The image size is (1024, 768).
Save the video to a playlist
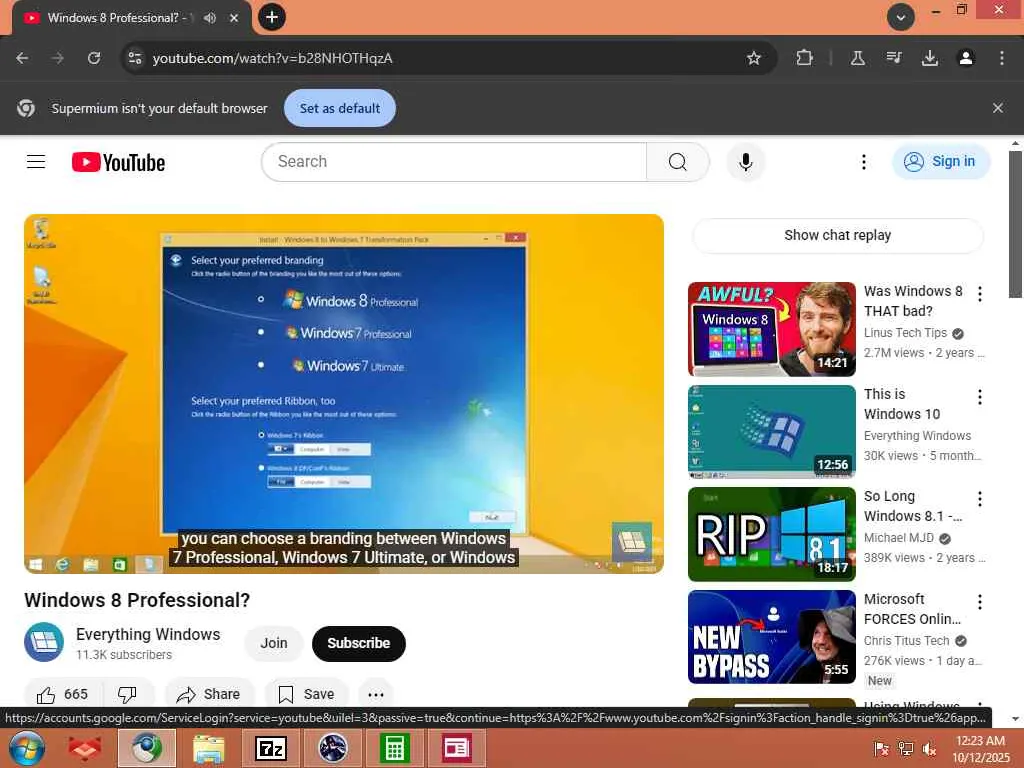[306, 694]
